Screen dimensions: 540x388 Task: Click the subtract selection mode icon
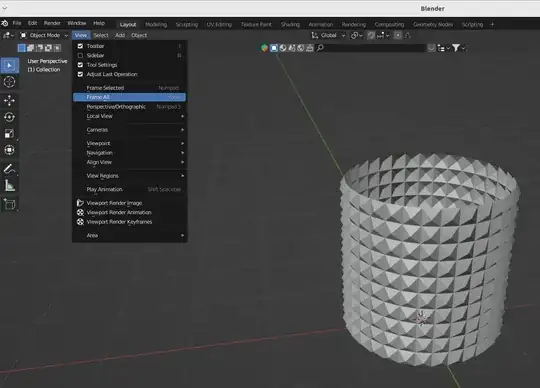pyautogui.click(x=40, y=48)
